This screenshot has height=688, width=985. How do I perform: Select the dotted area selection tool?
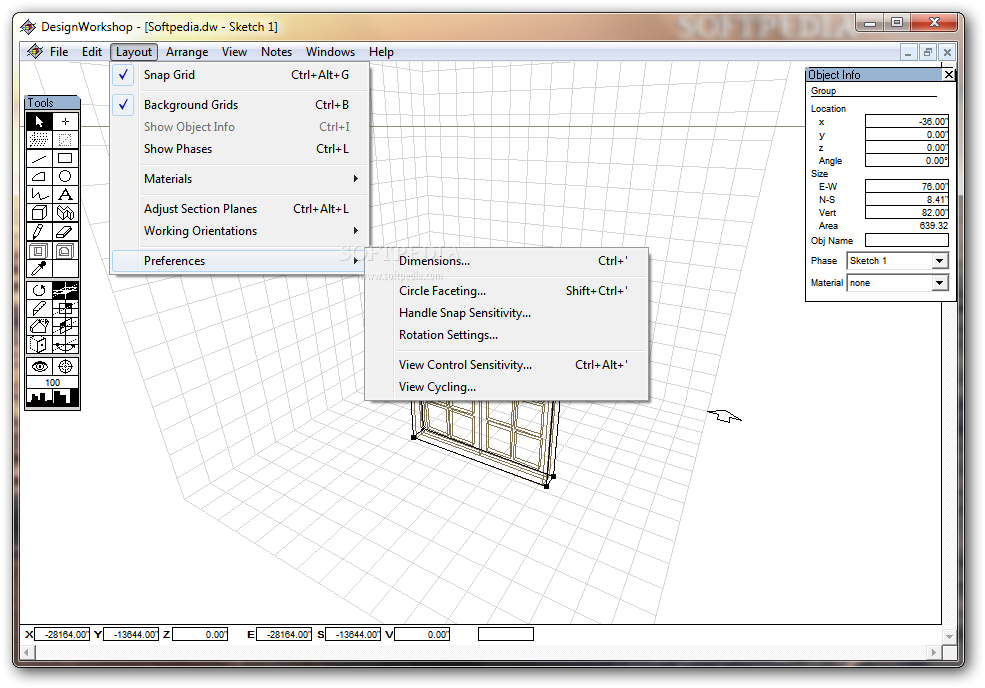(x=39, y=139)
